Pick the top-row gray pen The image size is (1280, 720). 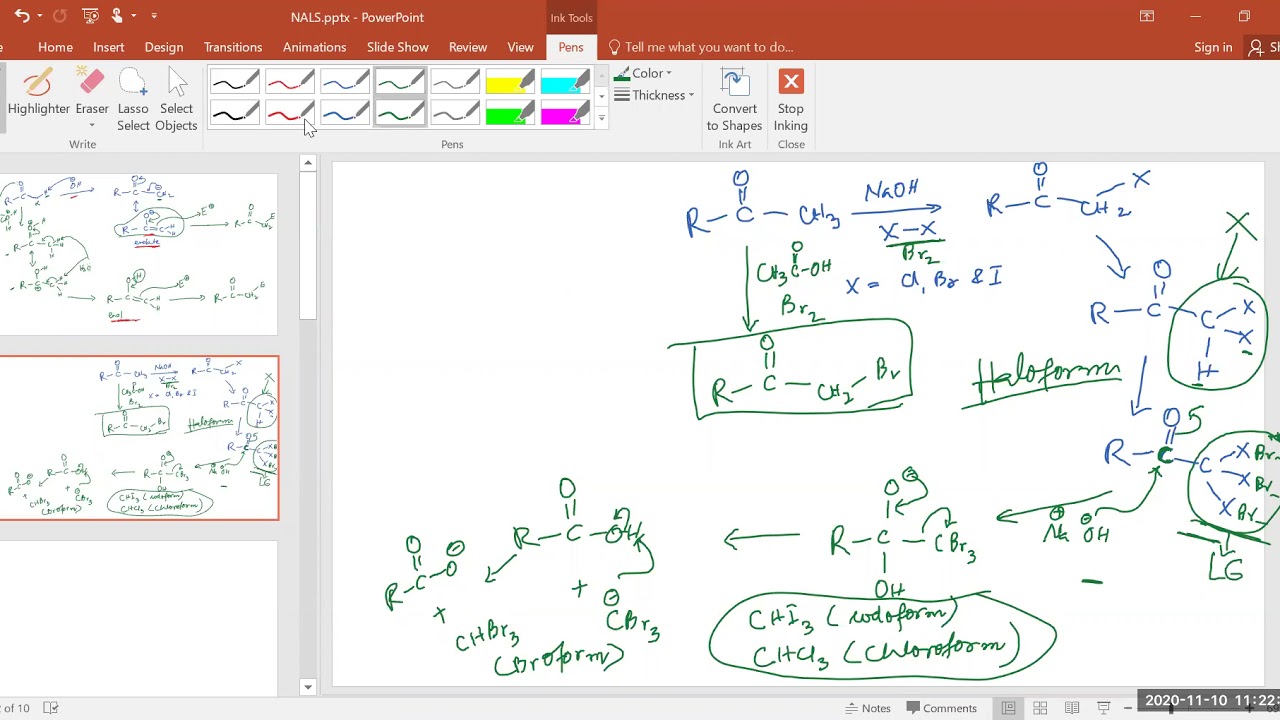click(x=455, y=82)
